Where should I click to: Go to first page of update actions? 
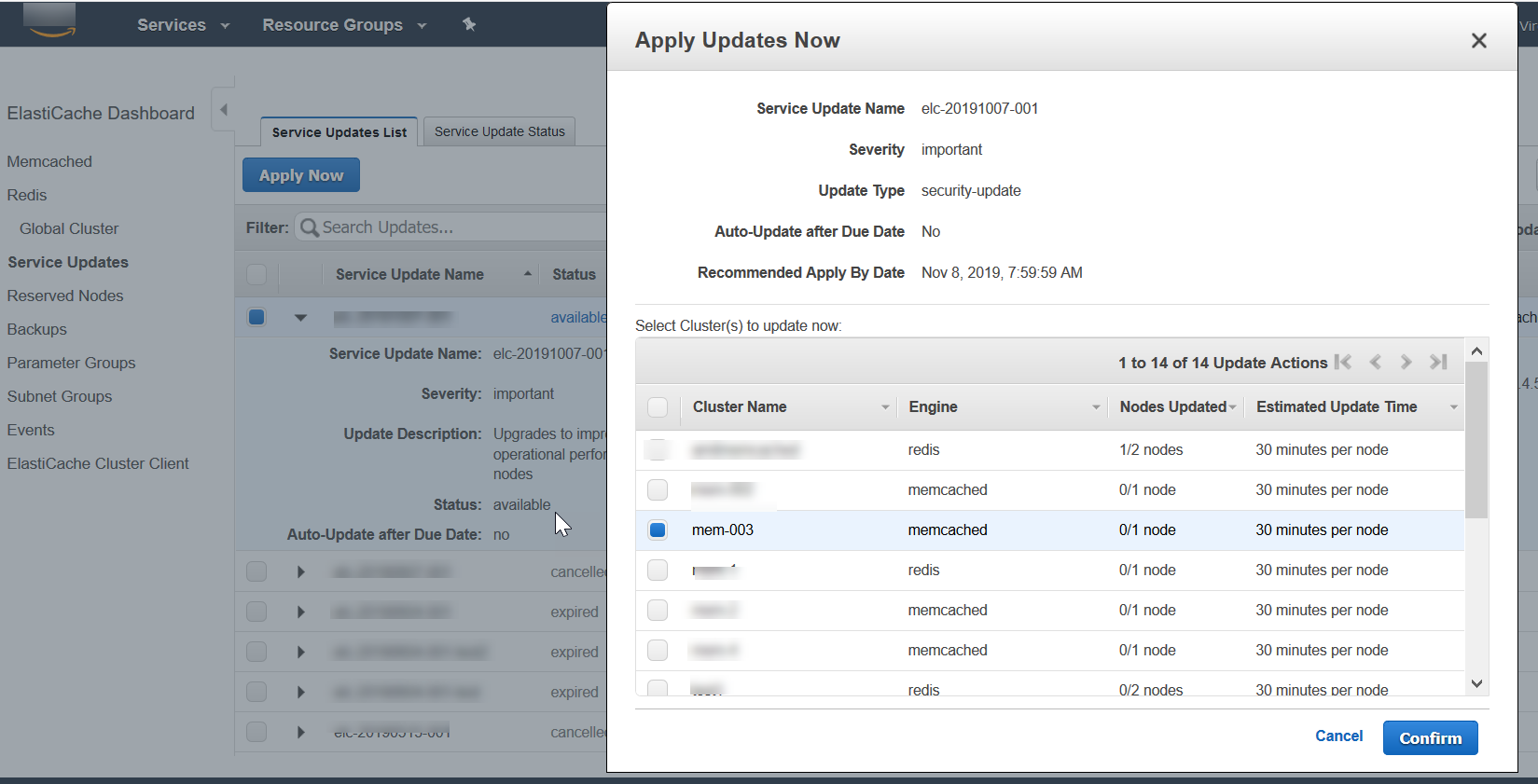1343,363
